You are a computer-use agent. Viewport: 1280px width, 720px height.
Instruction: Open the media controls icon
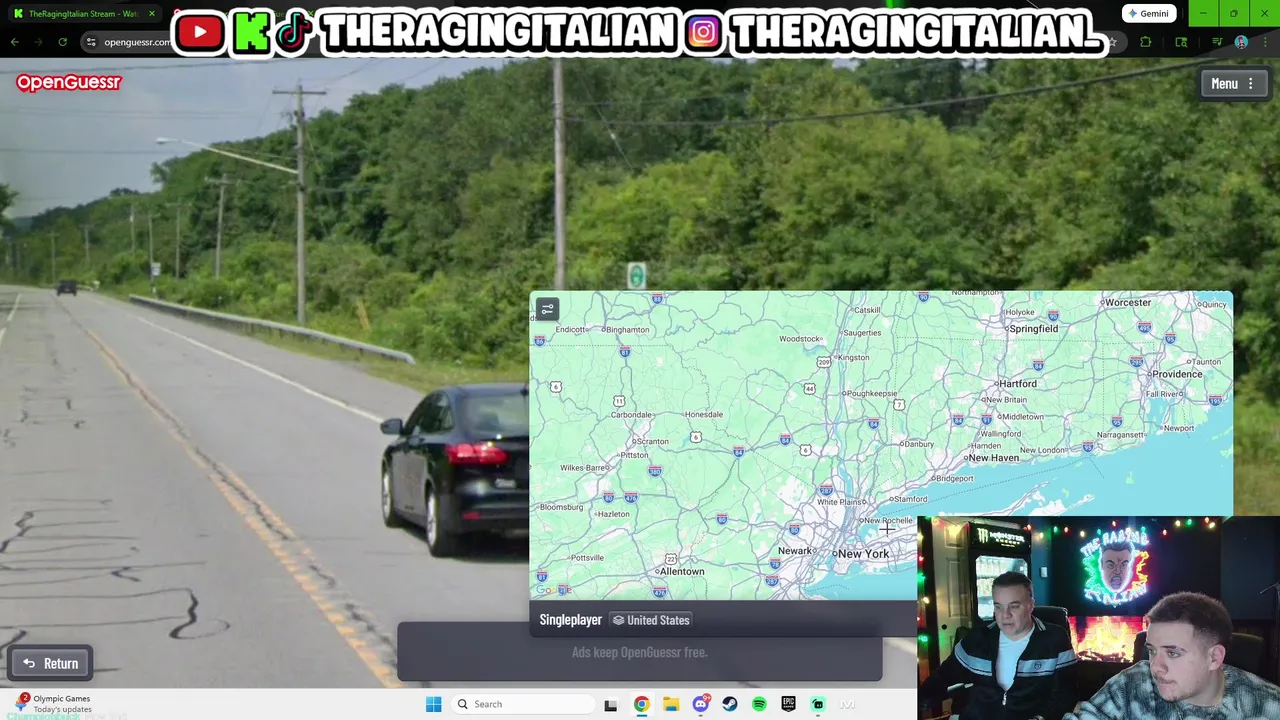coord(1216,42)
